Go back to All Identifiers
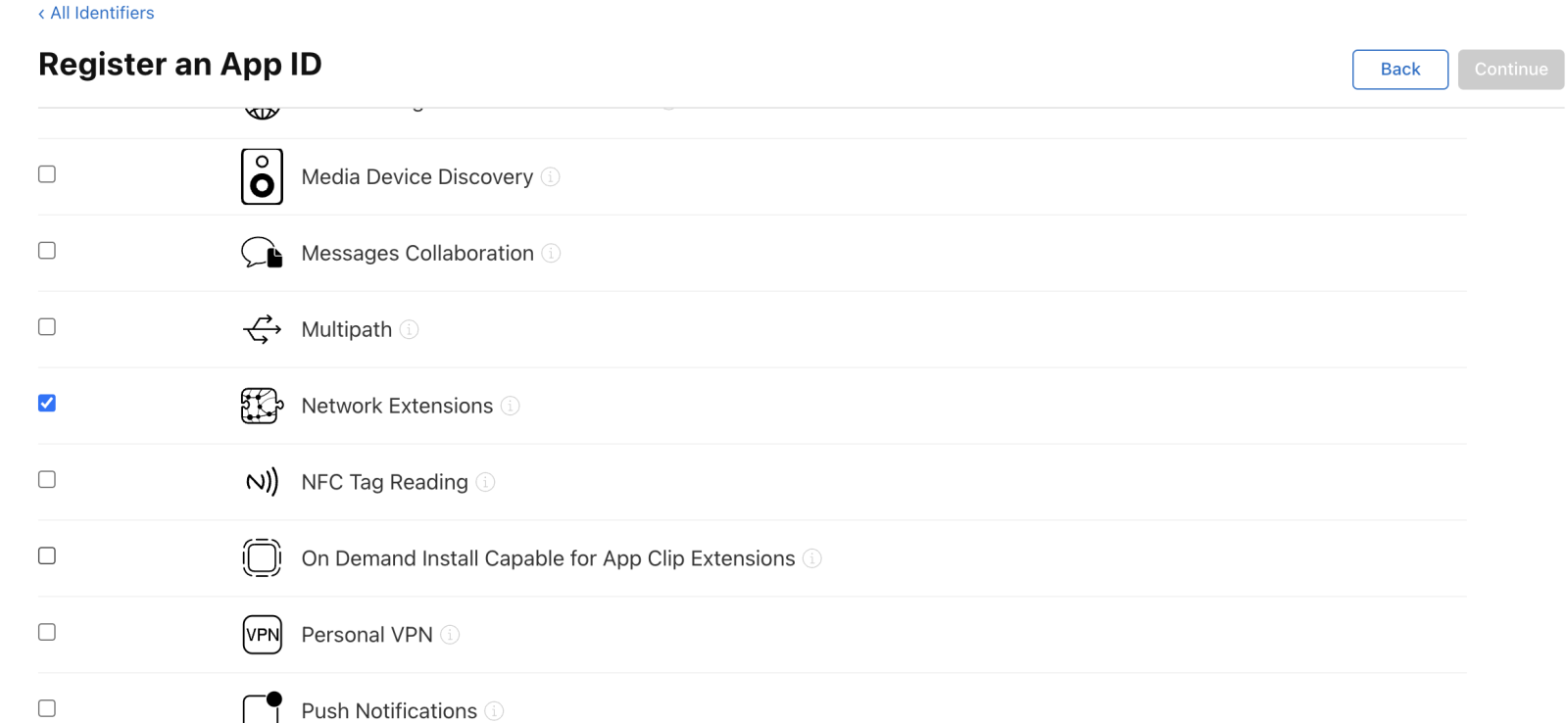 (x=96, y=13)
